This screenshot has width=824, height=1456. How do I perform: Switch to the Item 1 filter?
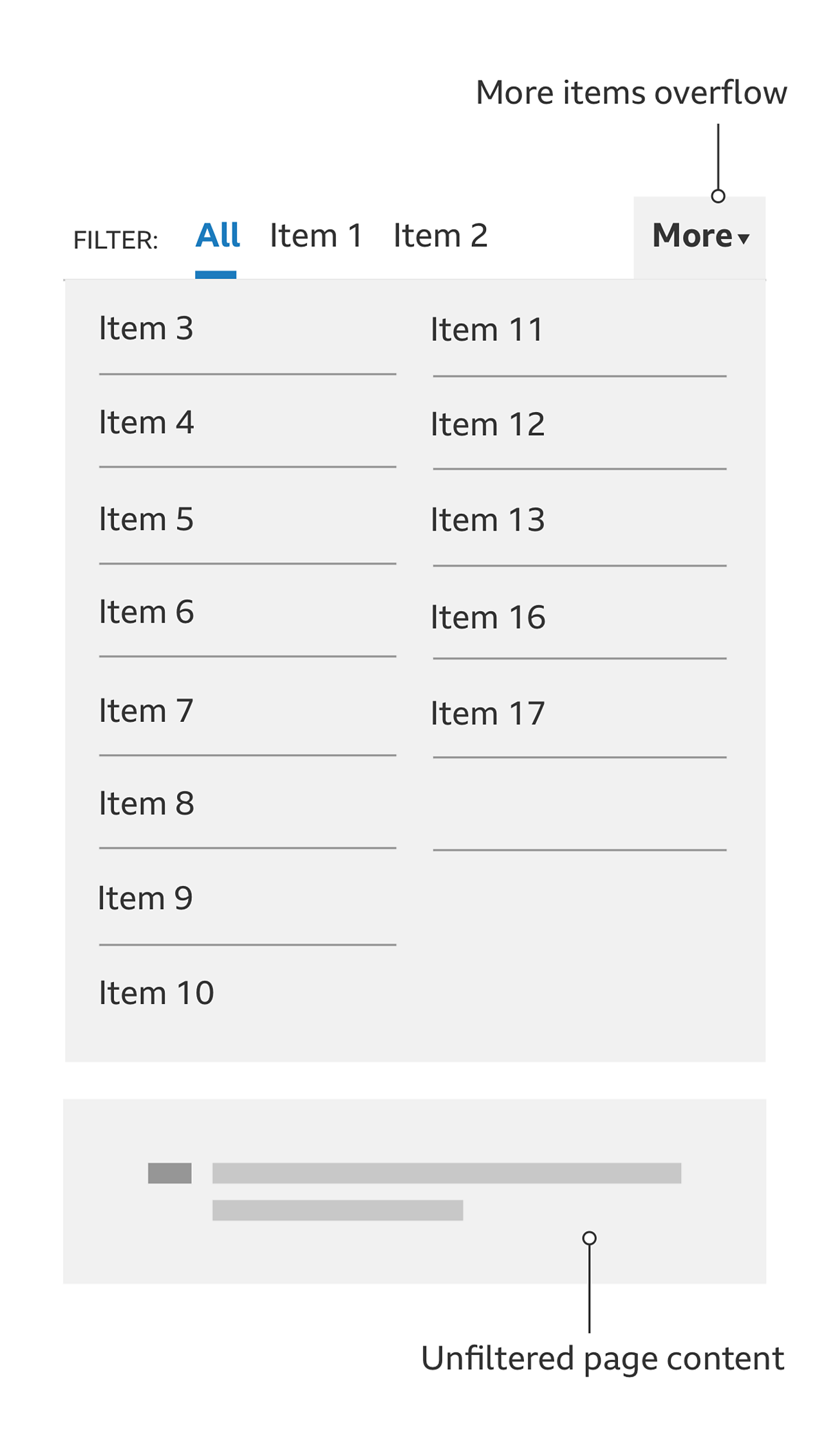point(316,236)
